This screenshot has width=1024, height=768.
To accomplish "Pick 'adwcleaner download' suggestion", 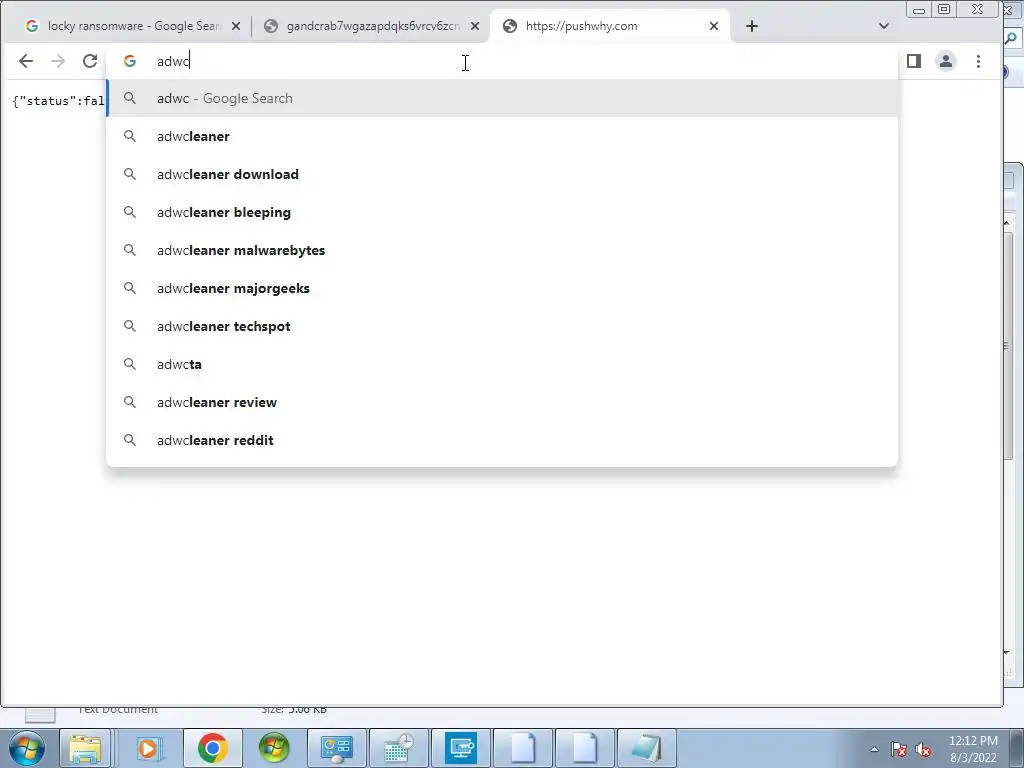I will 502,174.
